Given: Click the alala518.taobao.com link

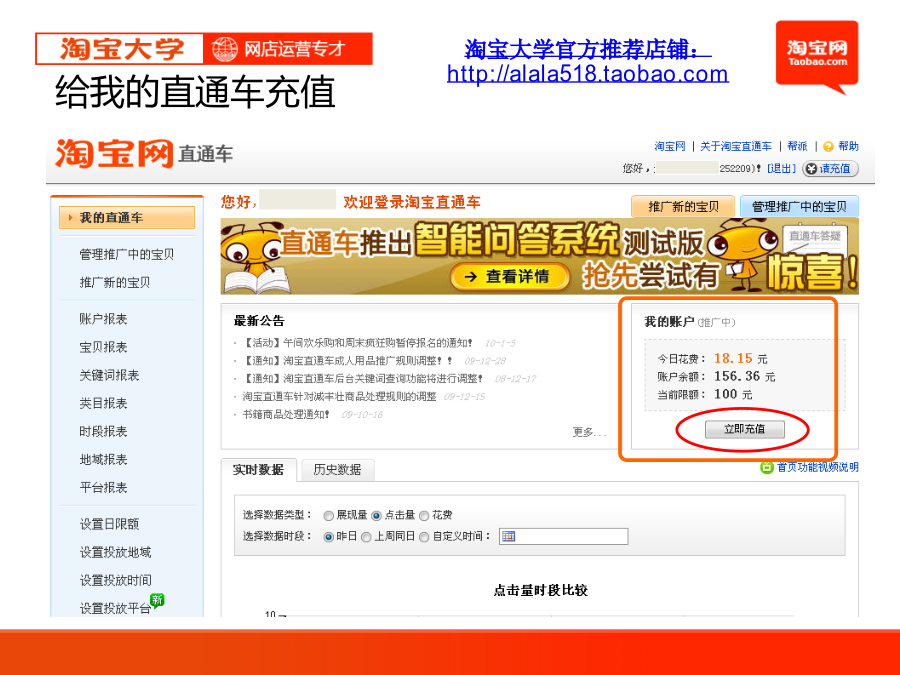Looking at the screenshot, I should [588, 73].
